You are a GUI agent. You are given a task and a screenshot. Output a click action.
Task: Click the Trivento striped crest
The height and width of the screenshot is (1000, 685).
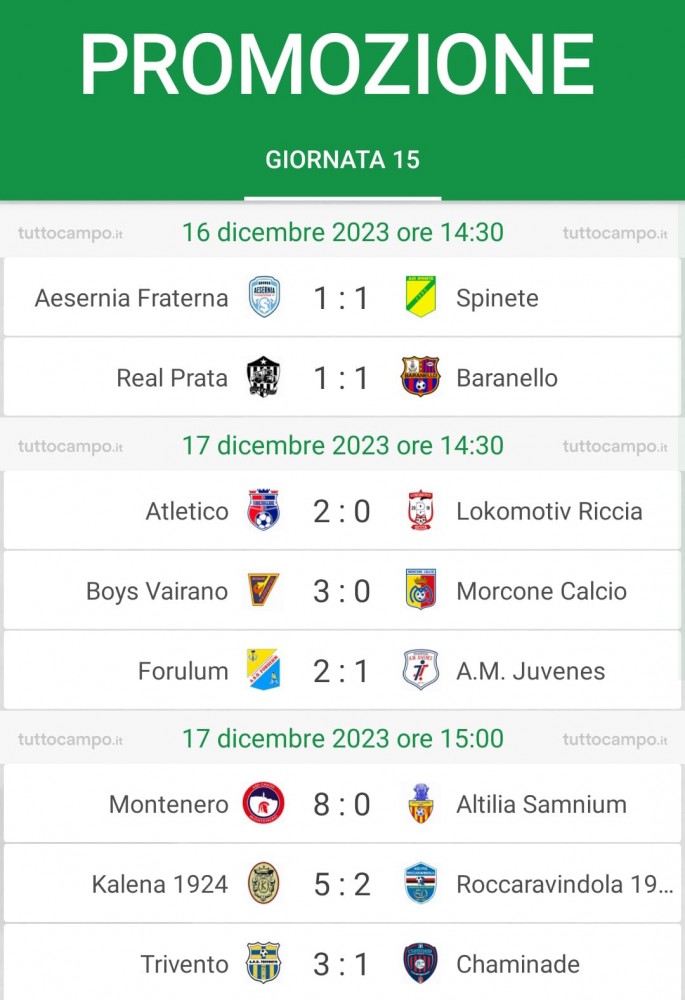click(263, 962)
